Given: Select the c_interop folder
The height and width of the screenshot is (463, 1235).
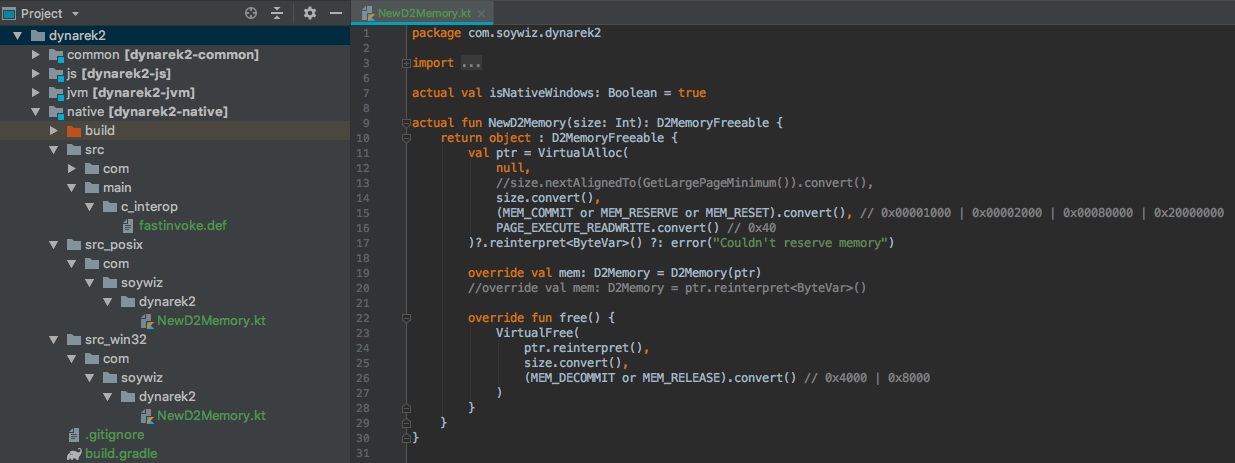Looking at the screenshot, I should point(149,207).
